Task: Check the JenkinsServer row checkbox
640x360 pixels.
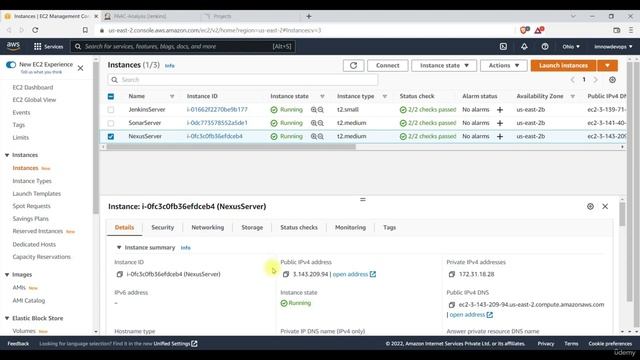Action: [111, 110]
